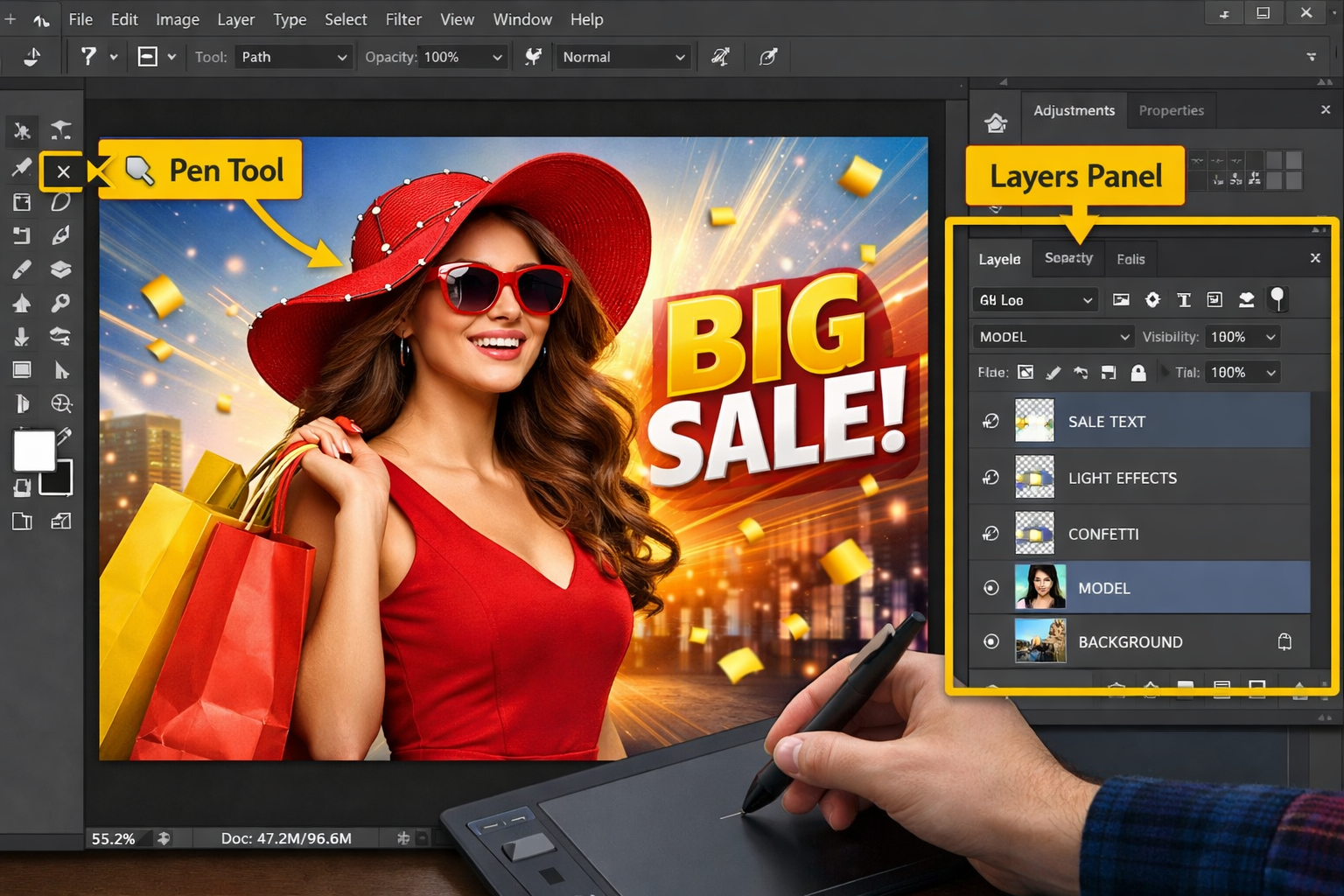1344x896 pixels.
Task: Select the highlighted Pen tool icon
Action: 63,171
